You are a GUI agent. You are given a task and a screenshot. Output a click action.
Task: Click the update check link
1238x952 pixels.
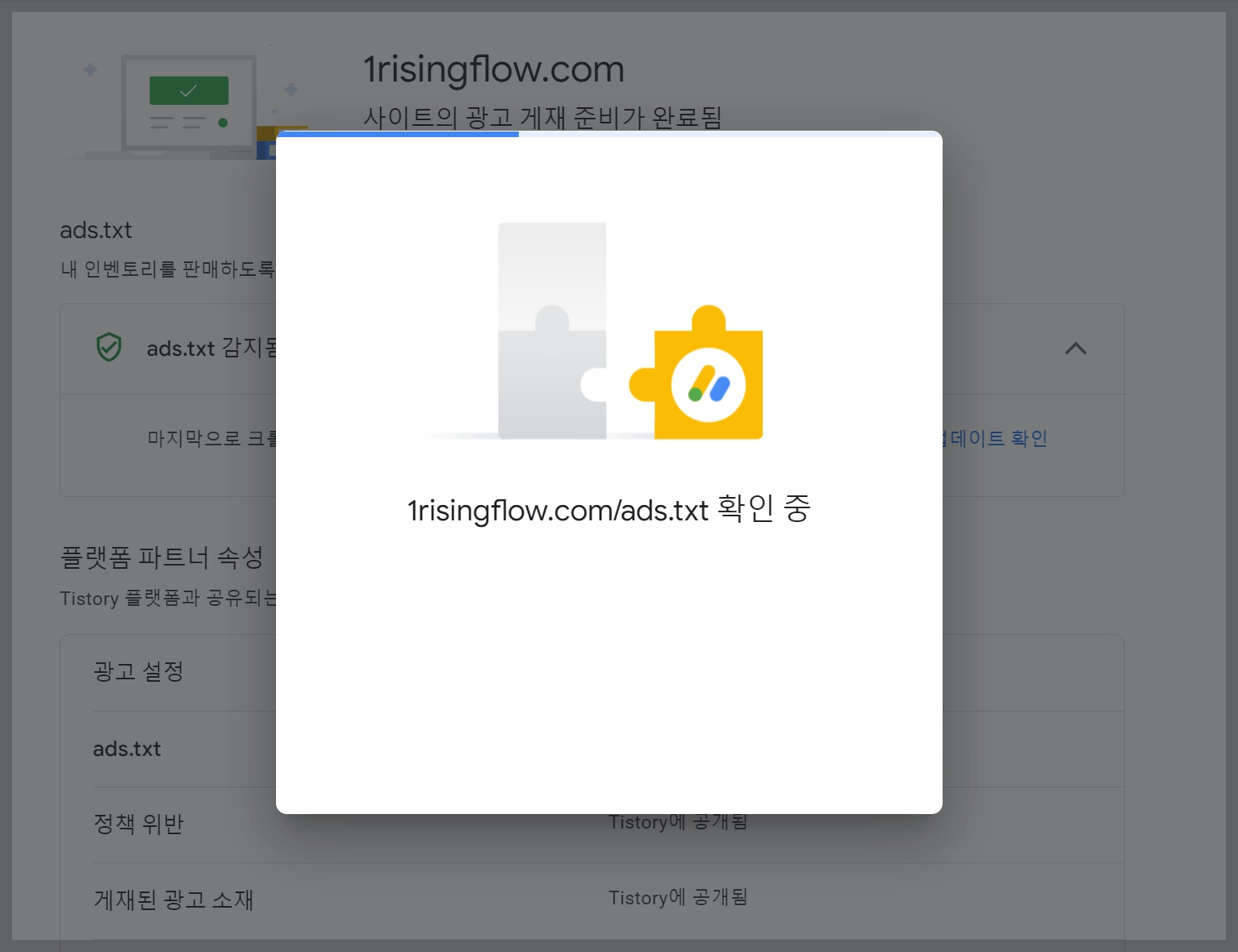(x=994, y=438)
